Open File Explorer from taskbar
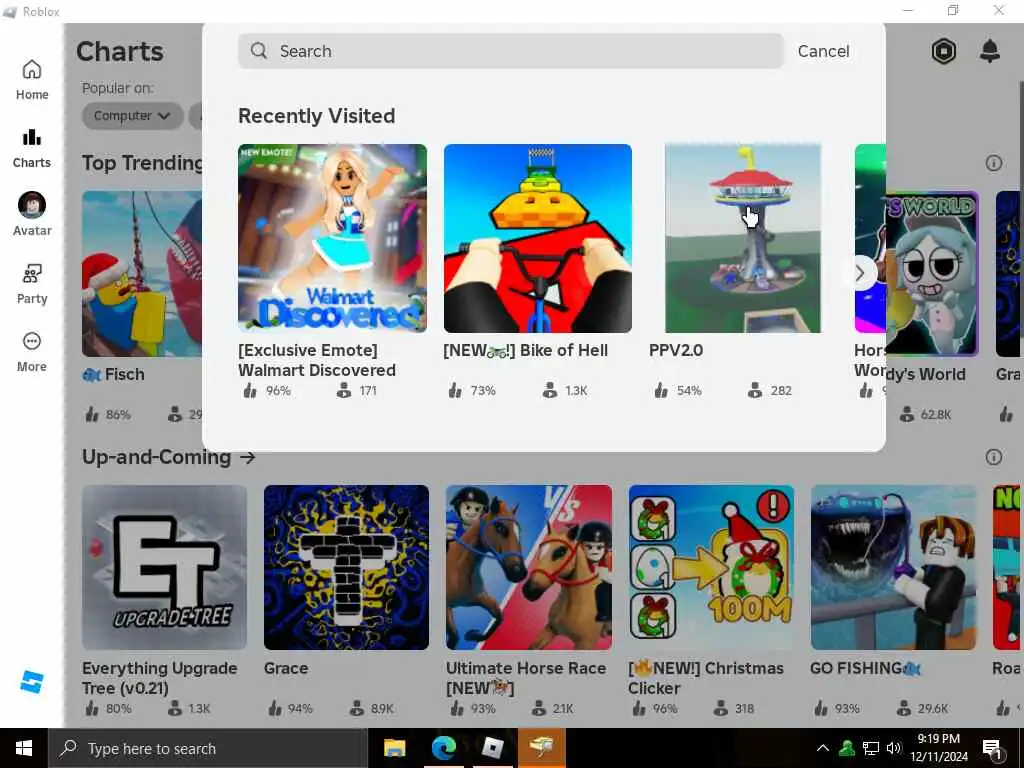The image size is (1024, 768). click(394, 748)
